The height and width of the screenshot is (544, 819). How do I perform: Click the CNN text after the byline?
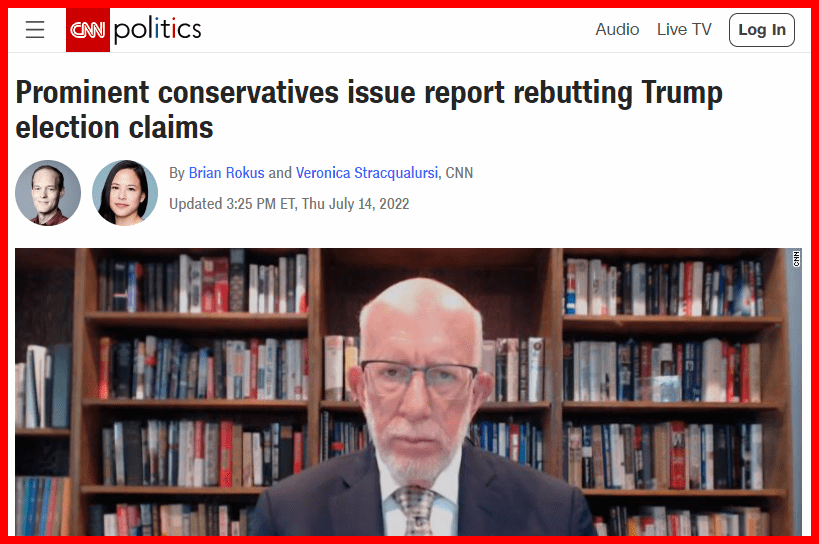pyautogui.click(x=459, y=173)
